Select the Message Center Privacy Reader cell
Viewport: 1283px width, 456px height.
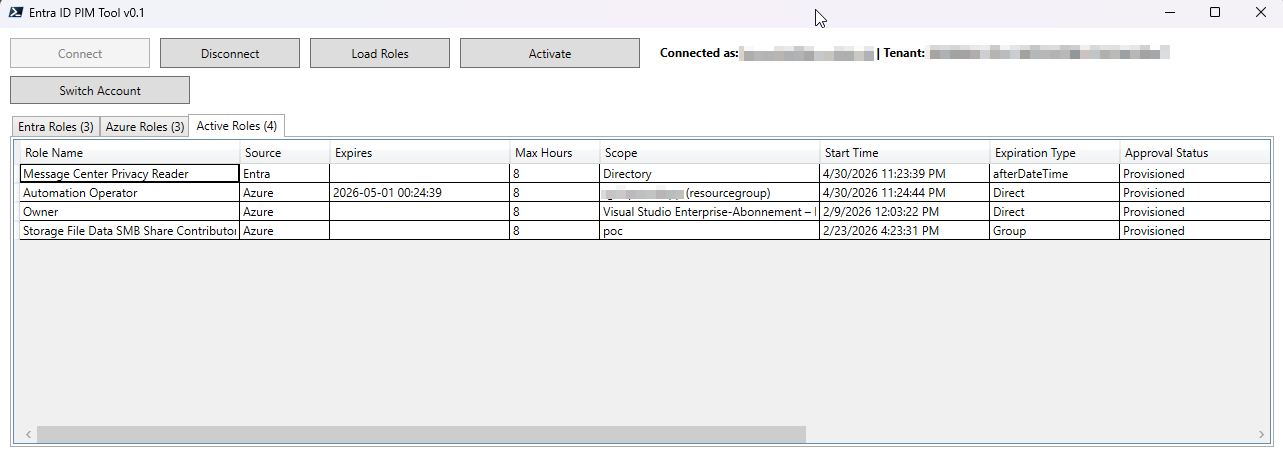(130, 174)
